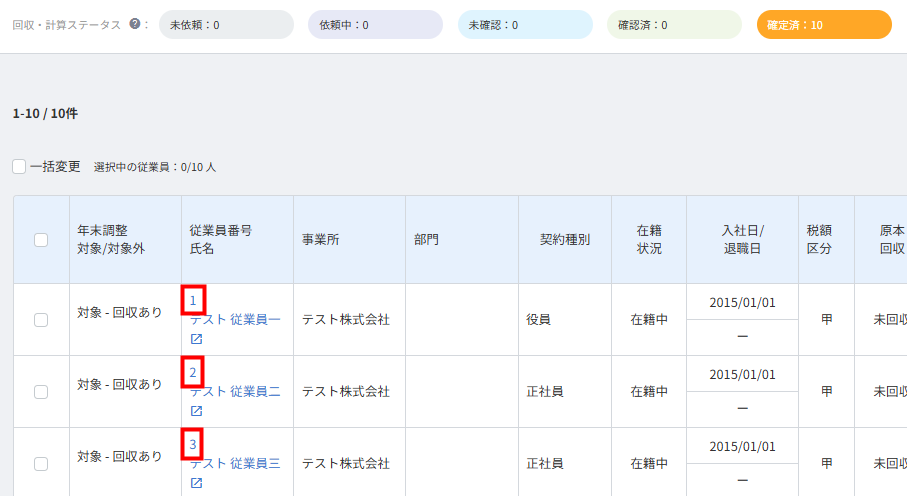This screenshot has height=496, width=907.
Task: Select the orange 確定済：10 status pill
Action: coord(824,25)
